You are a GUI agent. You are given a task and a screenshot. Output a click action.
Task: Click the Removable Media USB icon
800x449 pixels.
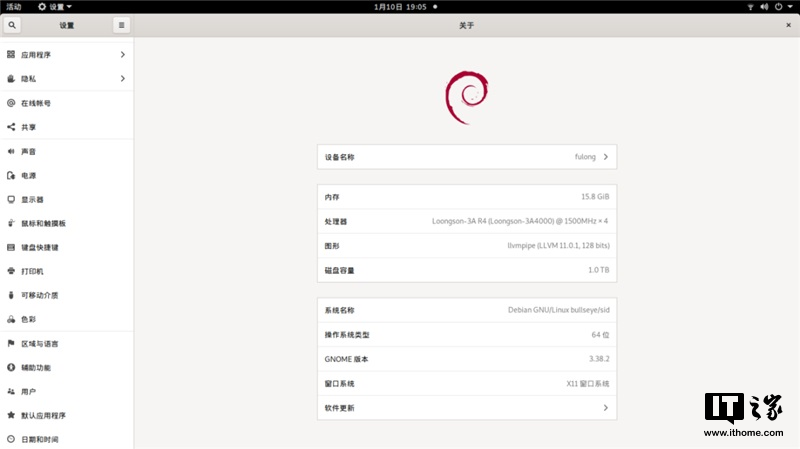(11, 295)
